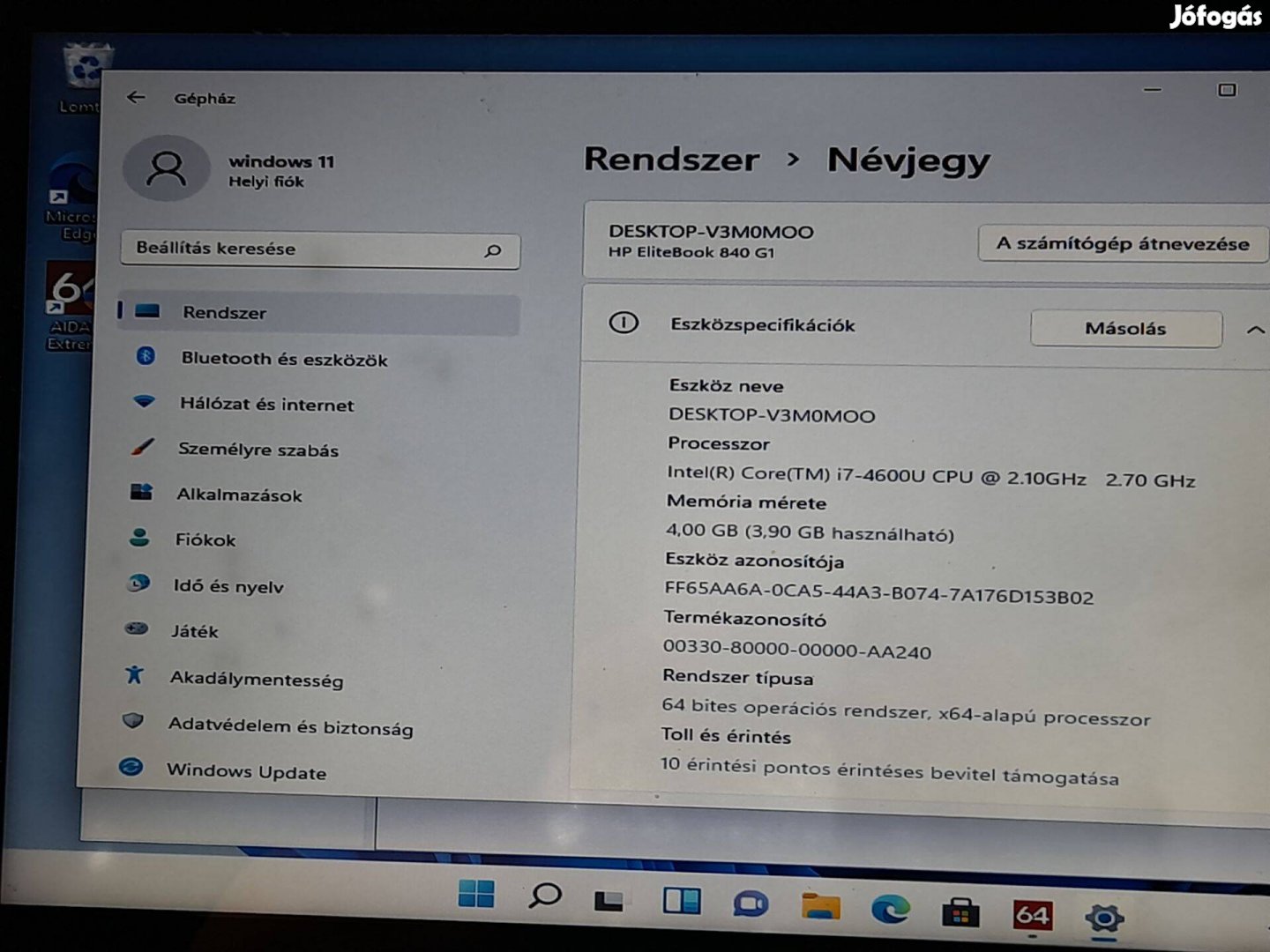Open taskbar Search
This screenshot has height=952, width=1270.
(544, 896)
